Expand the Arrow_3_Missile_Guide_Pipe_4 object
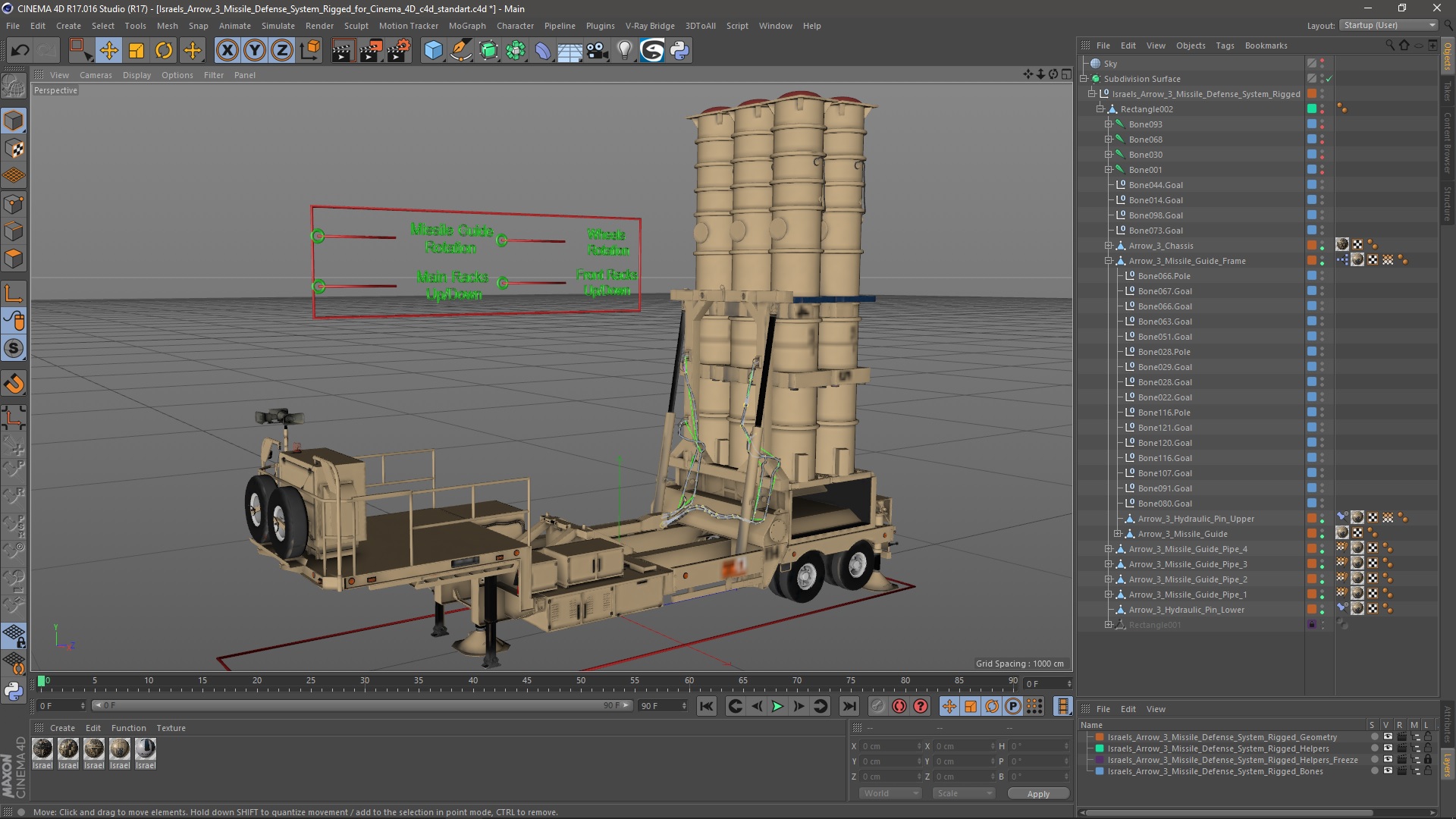 click(1109, 549)
